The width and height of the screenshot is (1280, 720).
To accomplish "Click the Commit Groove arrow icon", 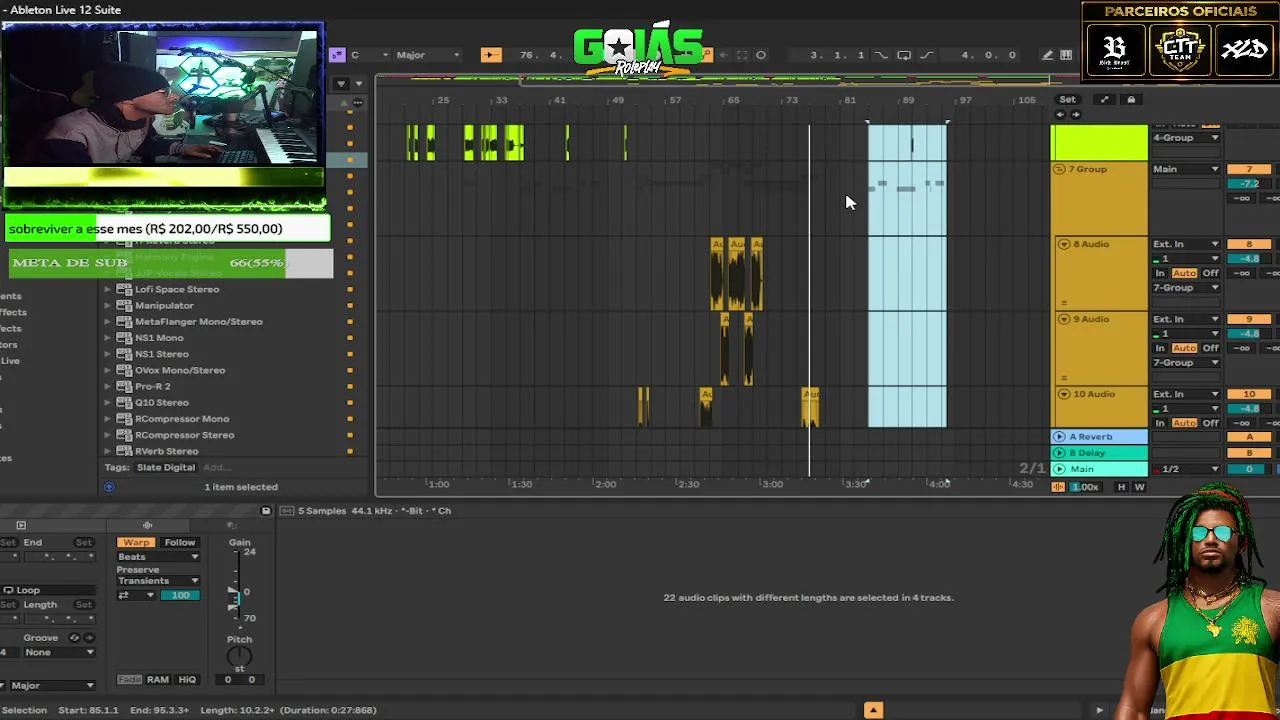I will coord(88,638).
